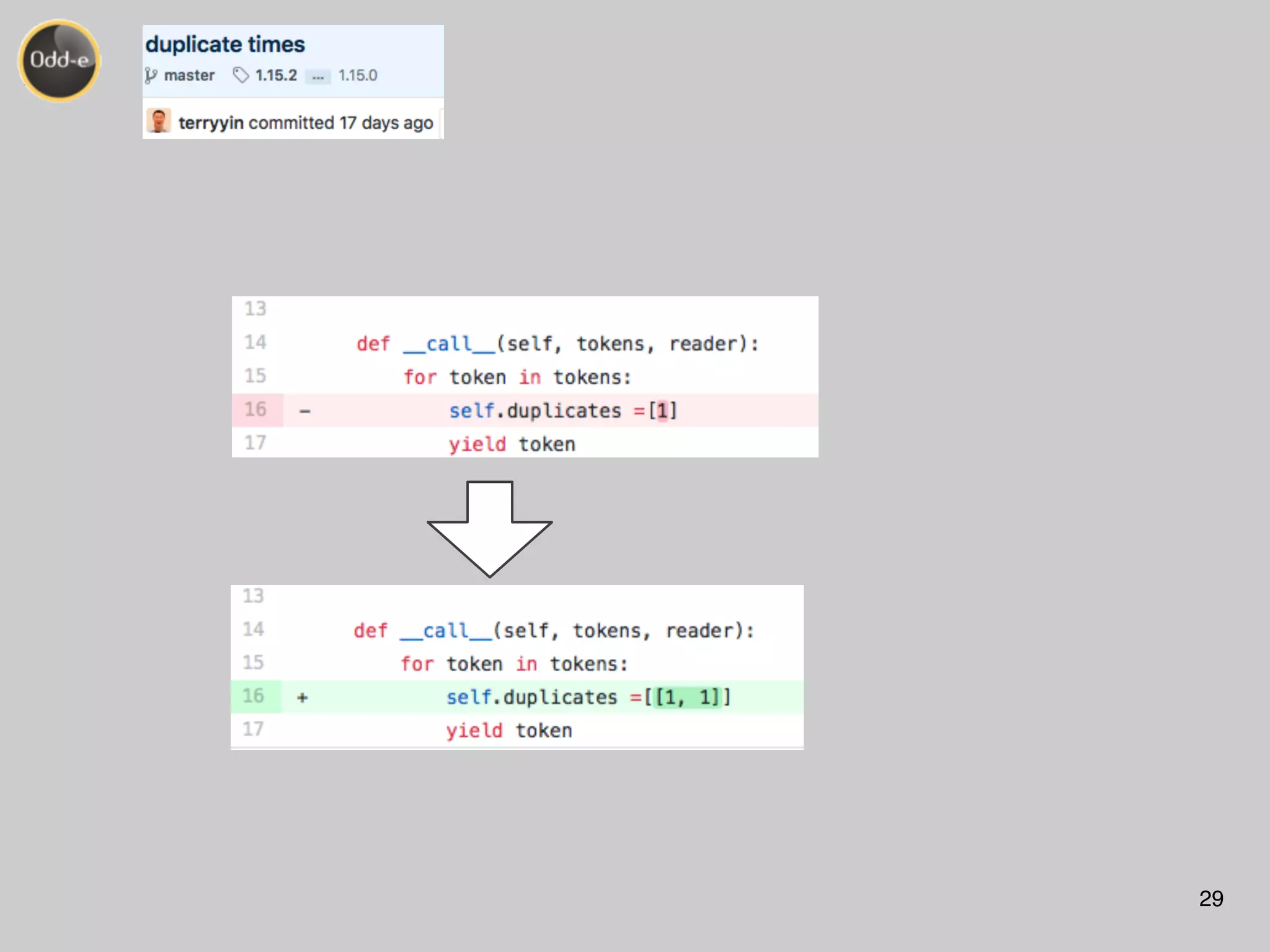Open the master branch link
Viewport: 1270px width, 952px height.
pos(189,76)
